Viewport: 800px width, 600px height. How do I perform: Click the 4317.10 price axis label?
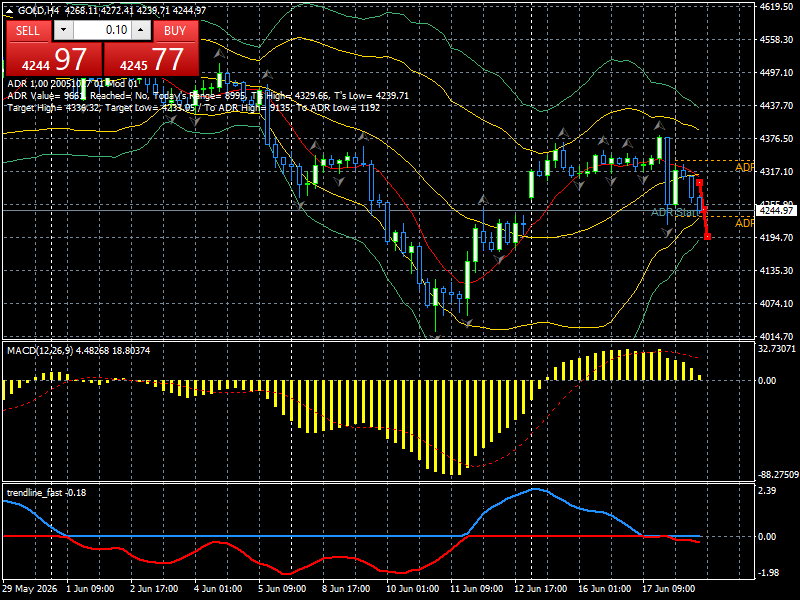(x=776, y=171)
